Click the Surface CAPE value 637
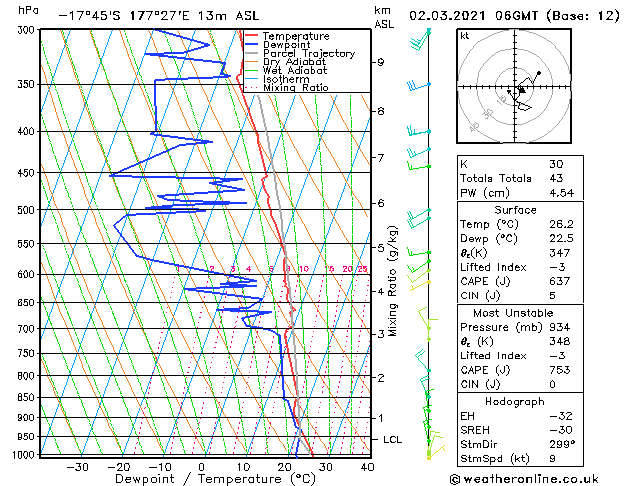 (560, 281)
